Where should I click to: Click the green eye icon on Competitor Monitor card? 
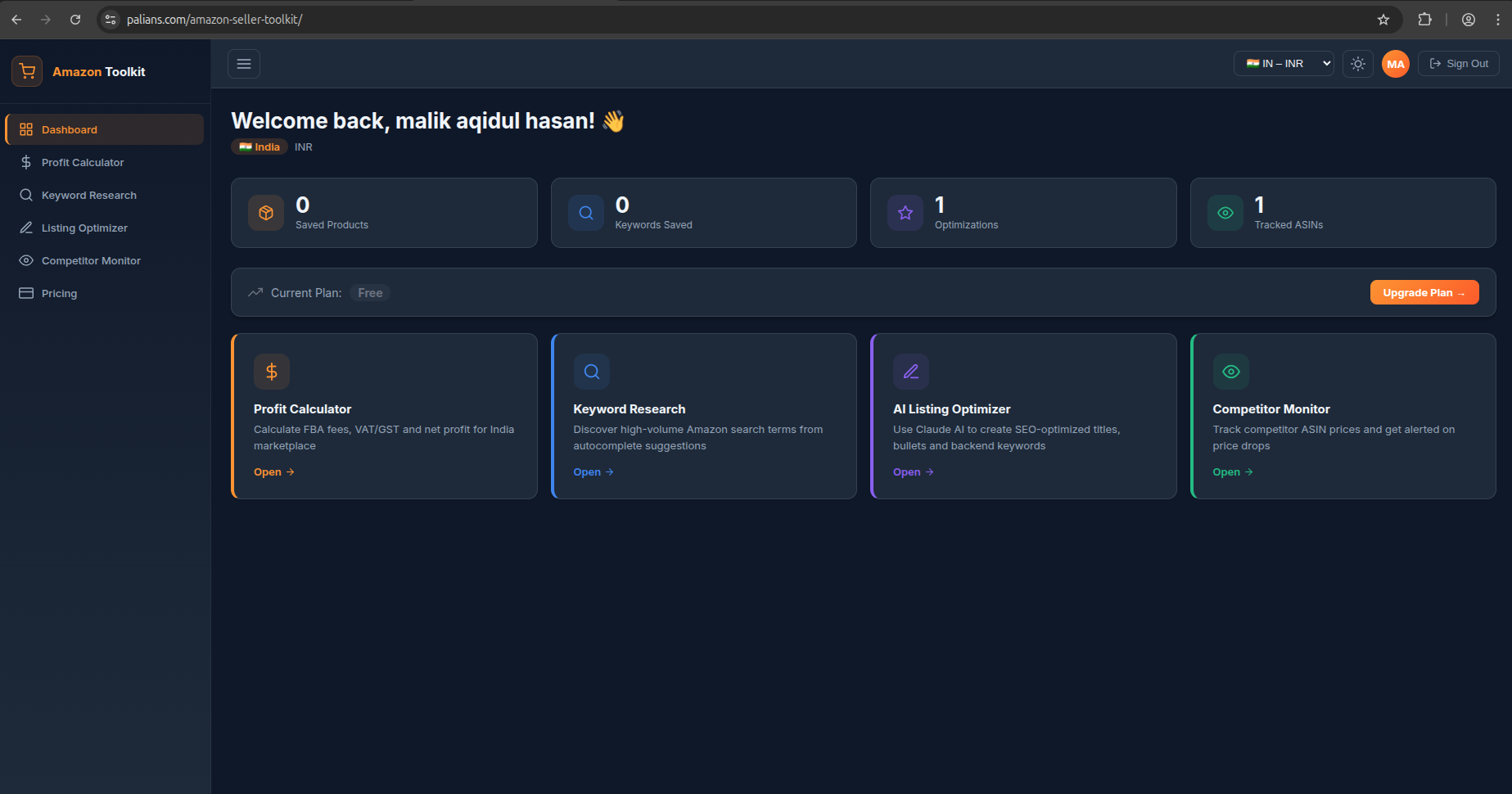(x=1231, y=372)
